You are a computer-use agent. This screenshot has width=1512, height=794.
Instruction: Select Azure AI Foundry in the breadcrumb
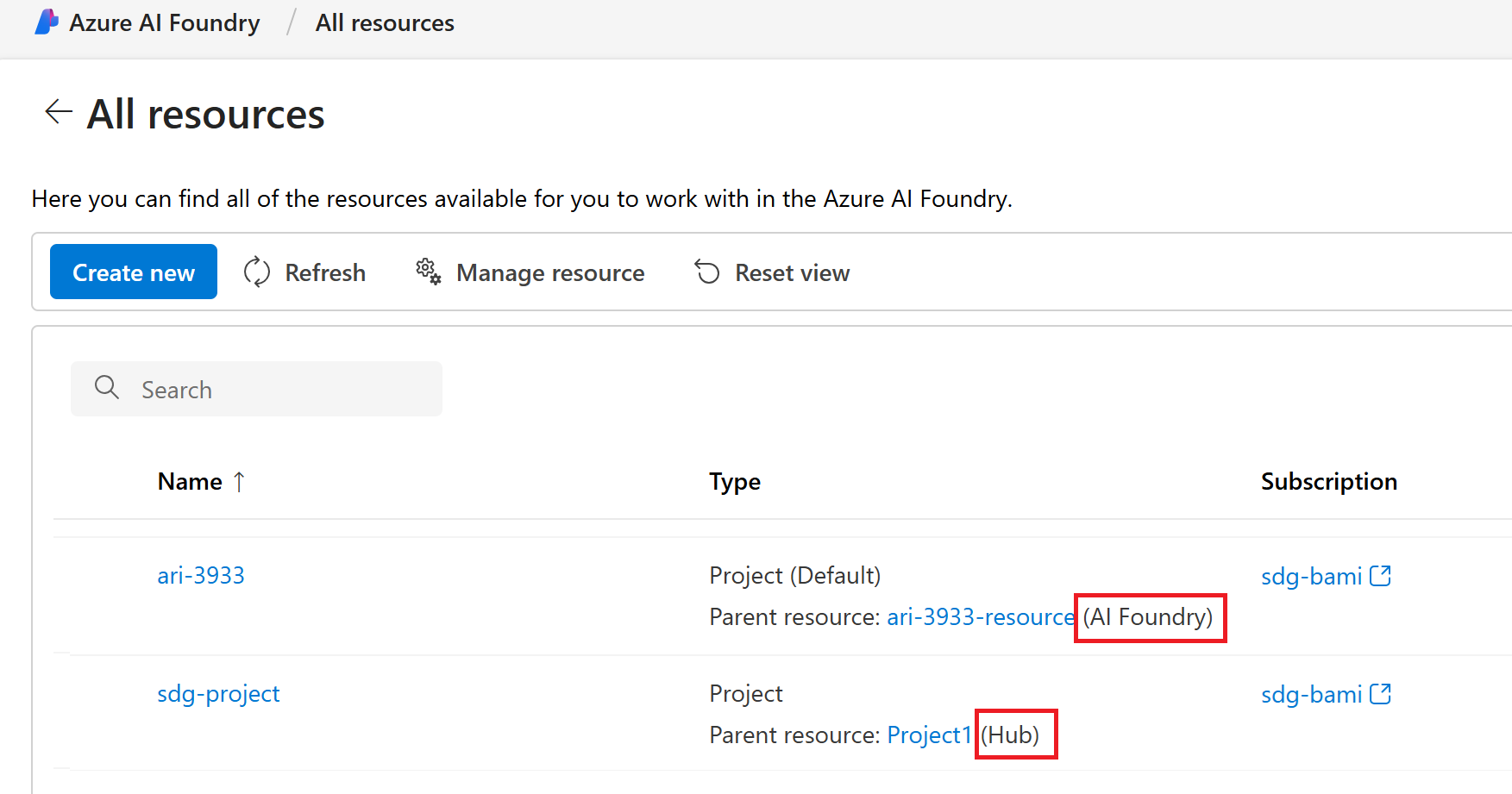[x=164, y=22]
